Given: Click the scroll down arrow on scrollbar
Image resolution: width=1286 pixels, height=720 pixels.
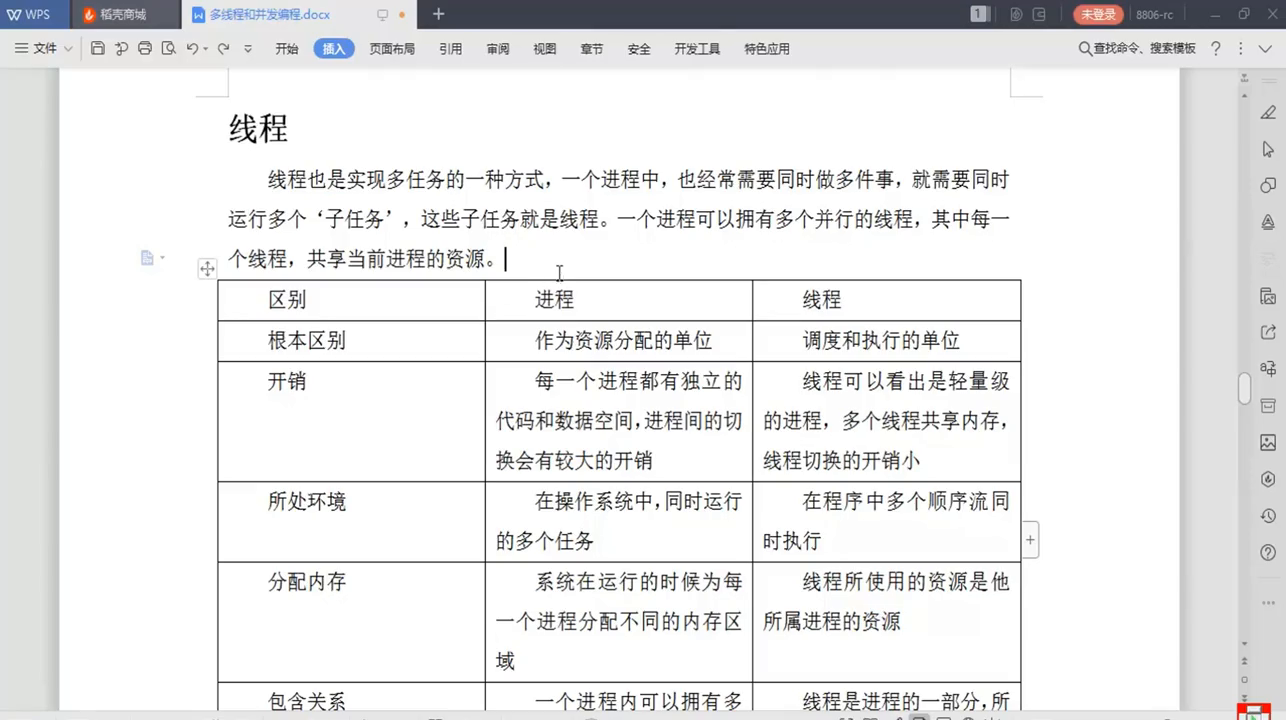Looking at the screenshot, I should tap(1244, 644).
